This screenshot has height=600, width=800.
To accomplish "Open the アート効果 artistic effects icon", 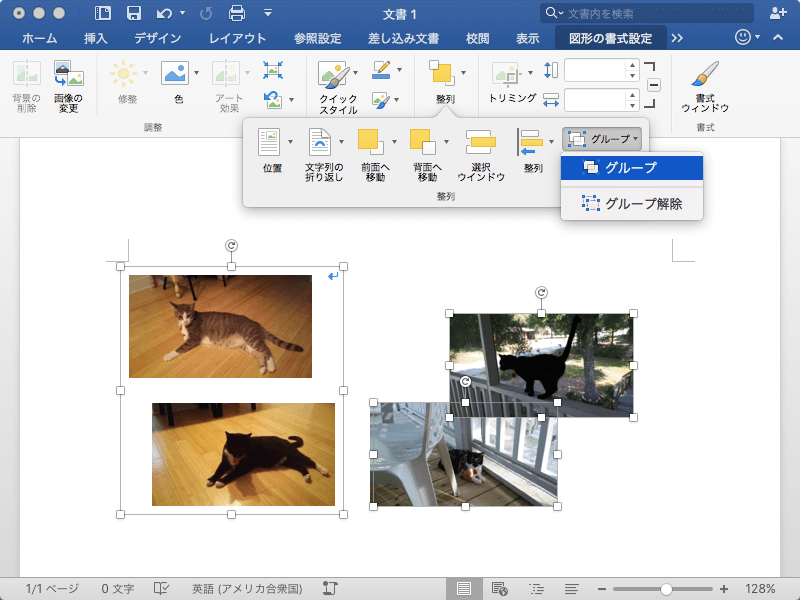I will (x=226, y=73).
